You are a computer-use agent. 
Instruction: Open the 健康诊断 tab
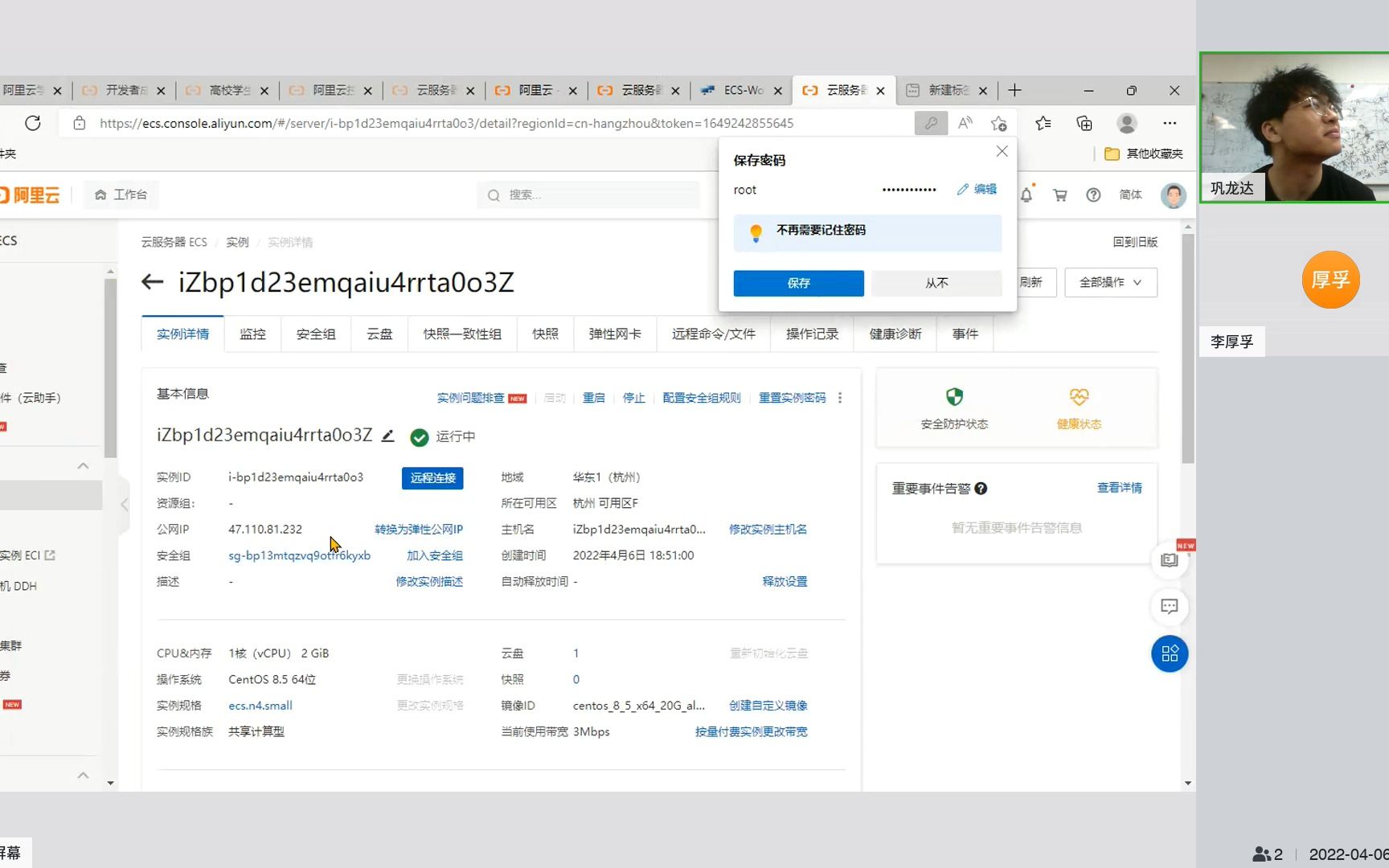[895, 334]
